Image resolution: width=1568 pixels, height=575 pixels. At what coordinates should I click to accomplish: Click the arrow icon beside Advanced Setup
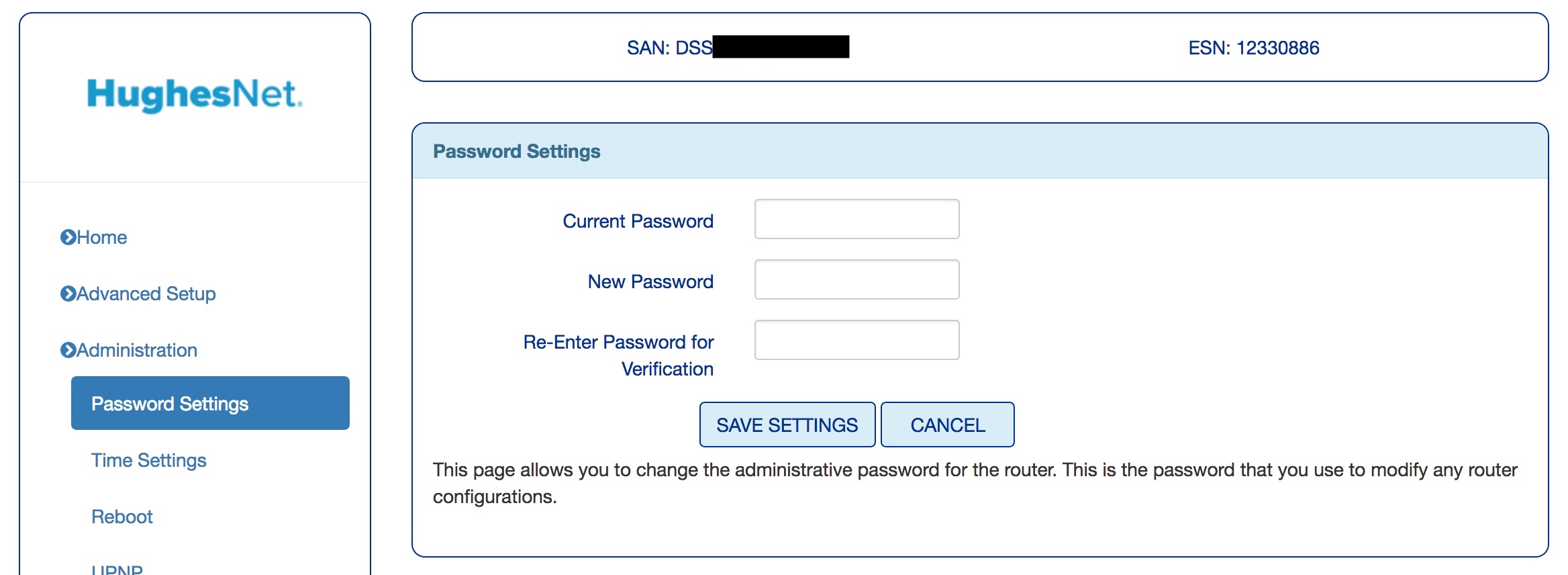(68, 294)
